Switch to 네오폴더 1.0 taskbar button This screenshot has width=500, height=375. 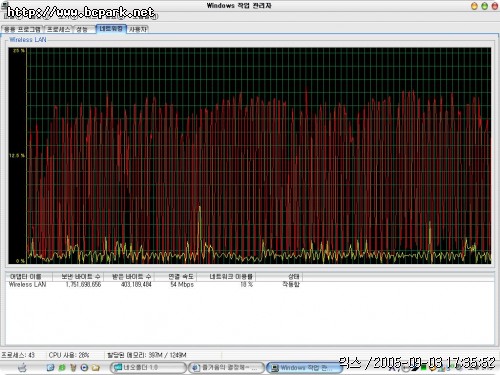coord(148,368)
